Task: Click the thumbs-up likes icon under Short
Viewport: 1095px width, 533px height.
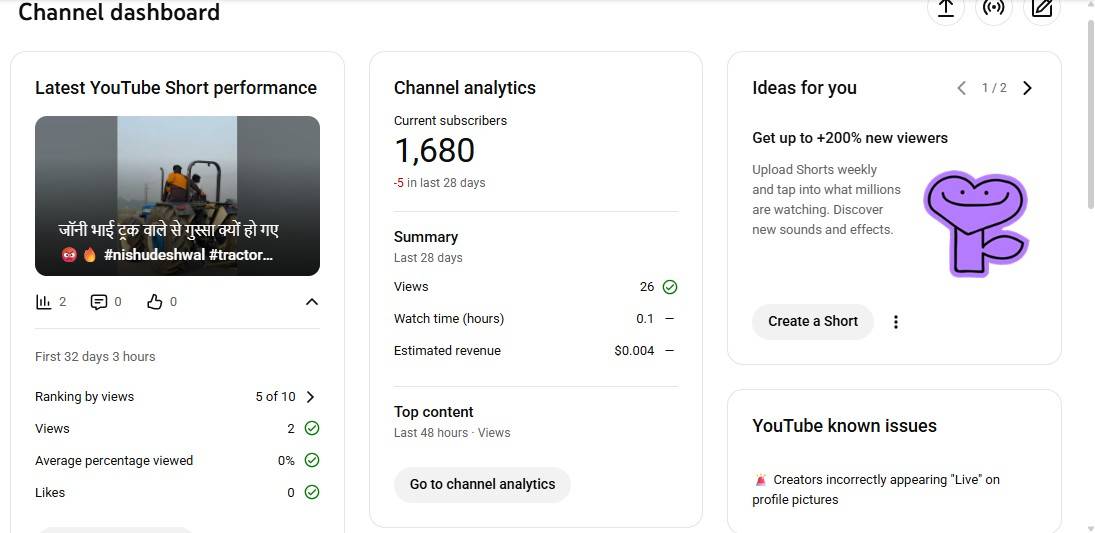Action: click(154, 302)
